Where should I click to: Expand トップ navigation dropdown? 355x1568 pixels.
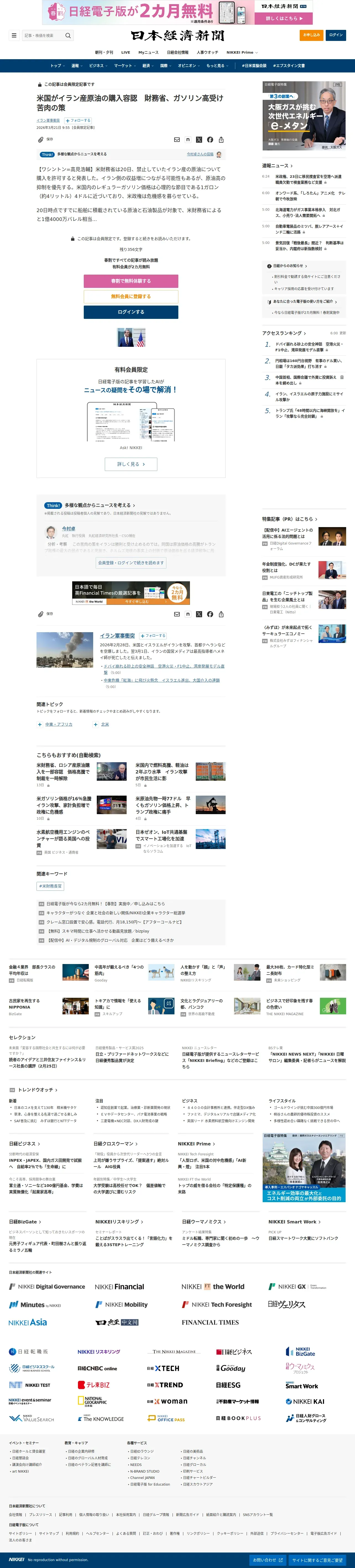(57, 66)
